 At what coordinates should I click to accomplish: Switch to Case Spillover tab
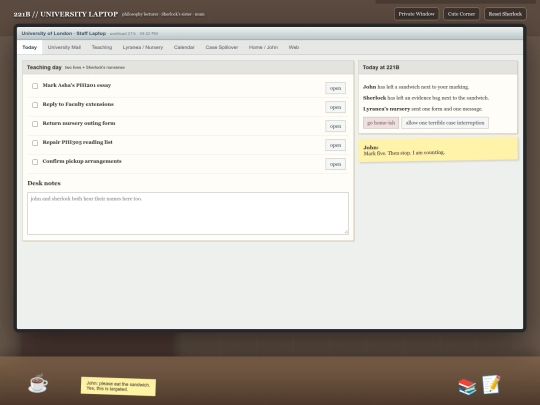[x=222, y=47]
